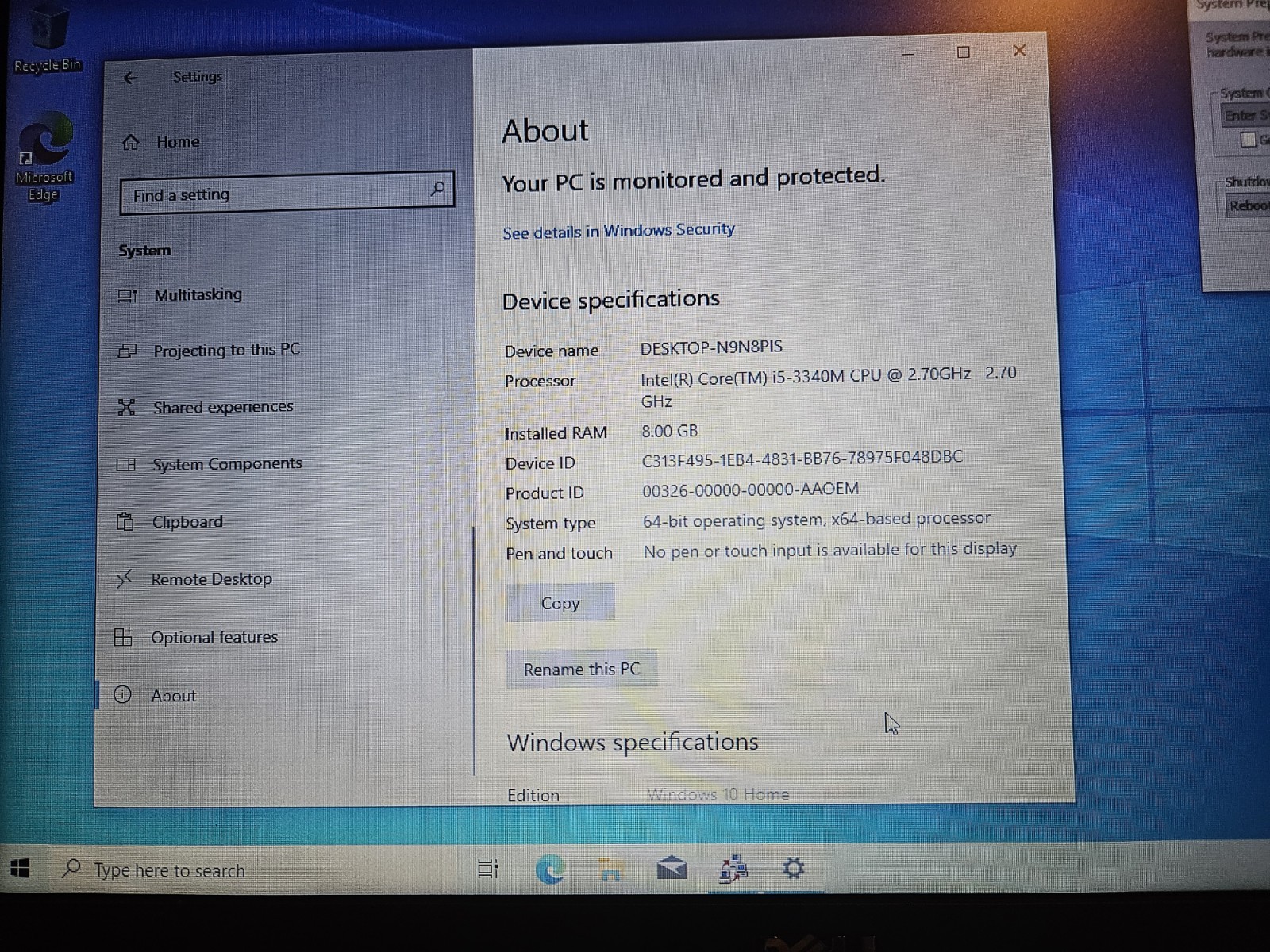Click the About info icon in sidebar

point(122,695)
